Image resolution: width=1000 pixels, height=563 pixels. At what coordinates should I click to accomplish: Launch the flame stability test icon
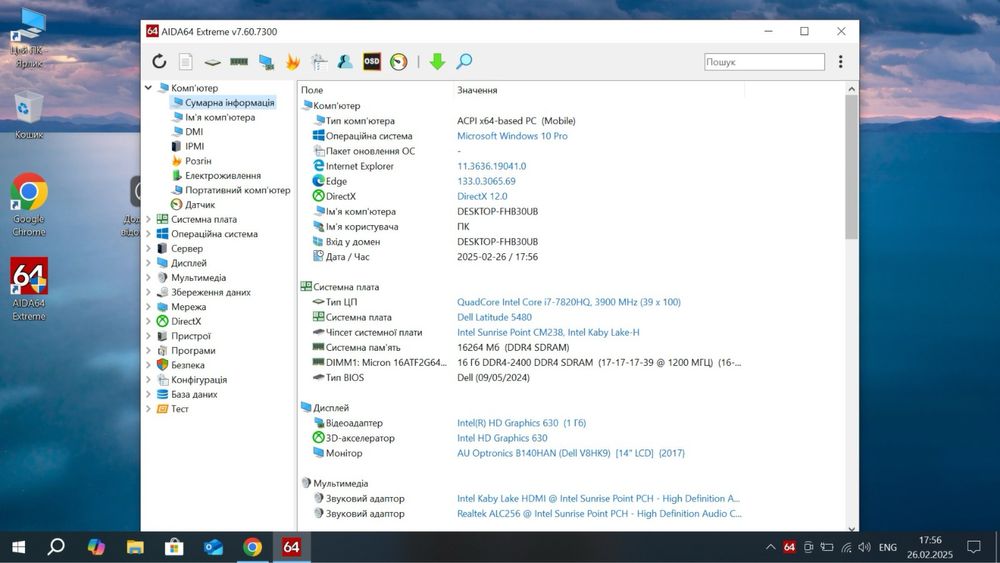[293, 61]
